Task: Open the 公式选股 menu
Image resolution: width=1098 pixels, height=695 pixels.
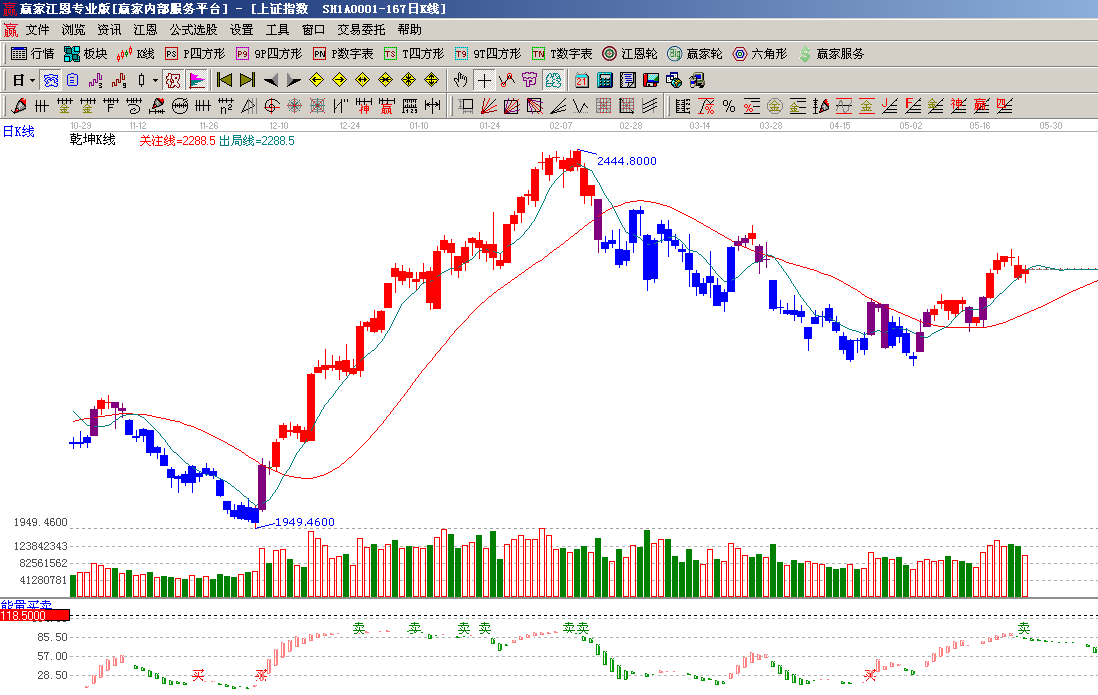Action: coord(193,30)
